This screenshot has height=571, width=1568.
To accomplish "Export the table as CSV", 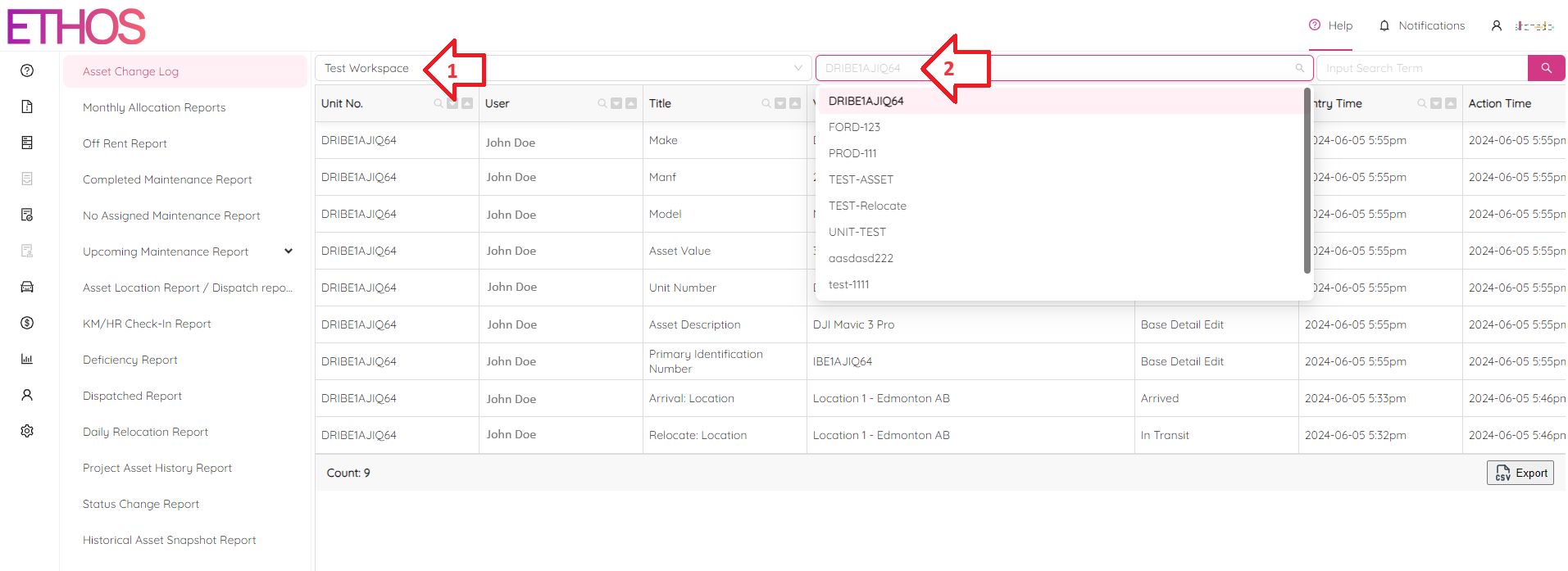I will point(1520,473).
